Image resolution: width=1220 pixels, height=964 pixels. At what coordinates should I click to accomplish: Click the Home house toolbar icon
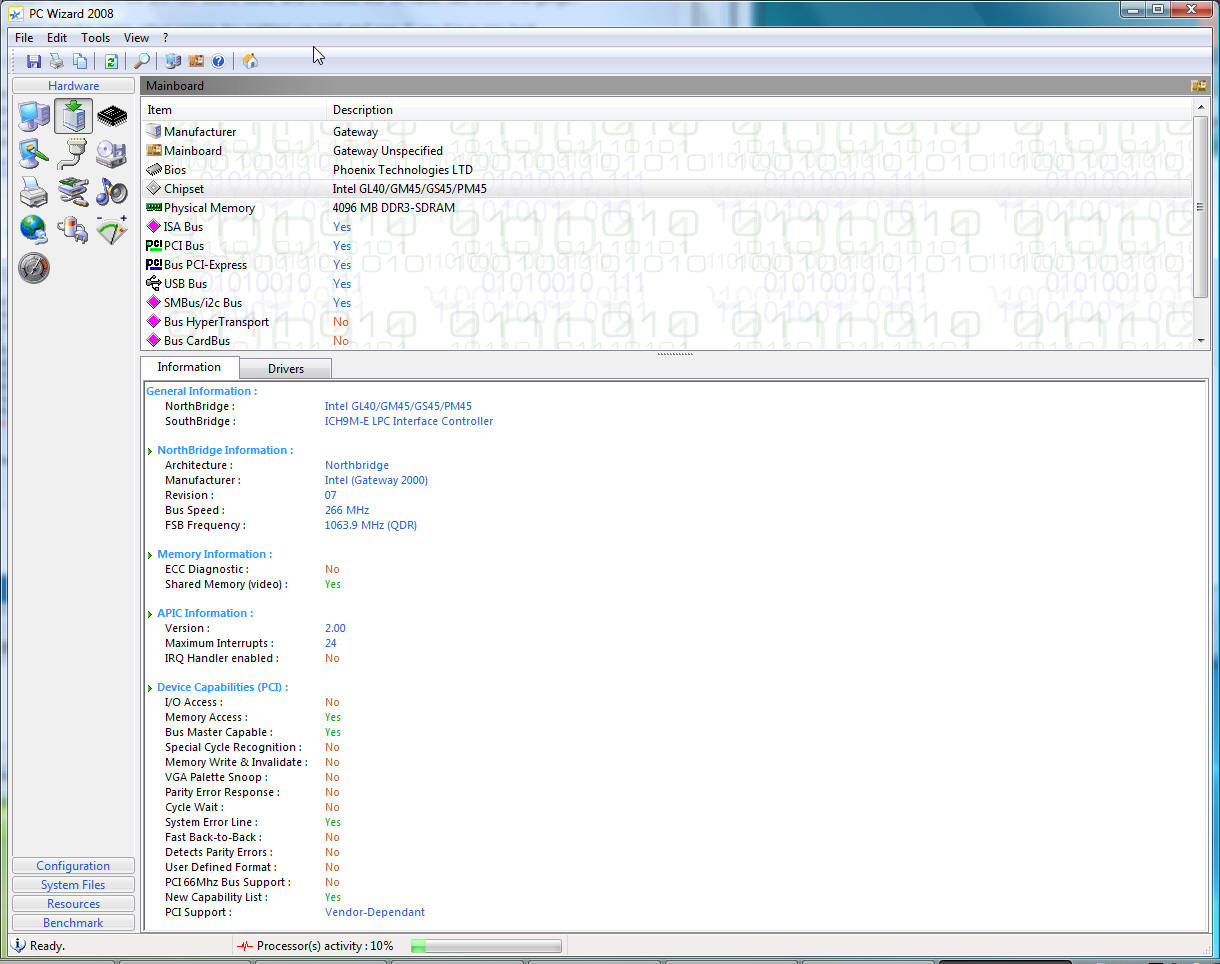(250, 61)
